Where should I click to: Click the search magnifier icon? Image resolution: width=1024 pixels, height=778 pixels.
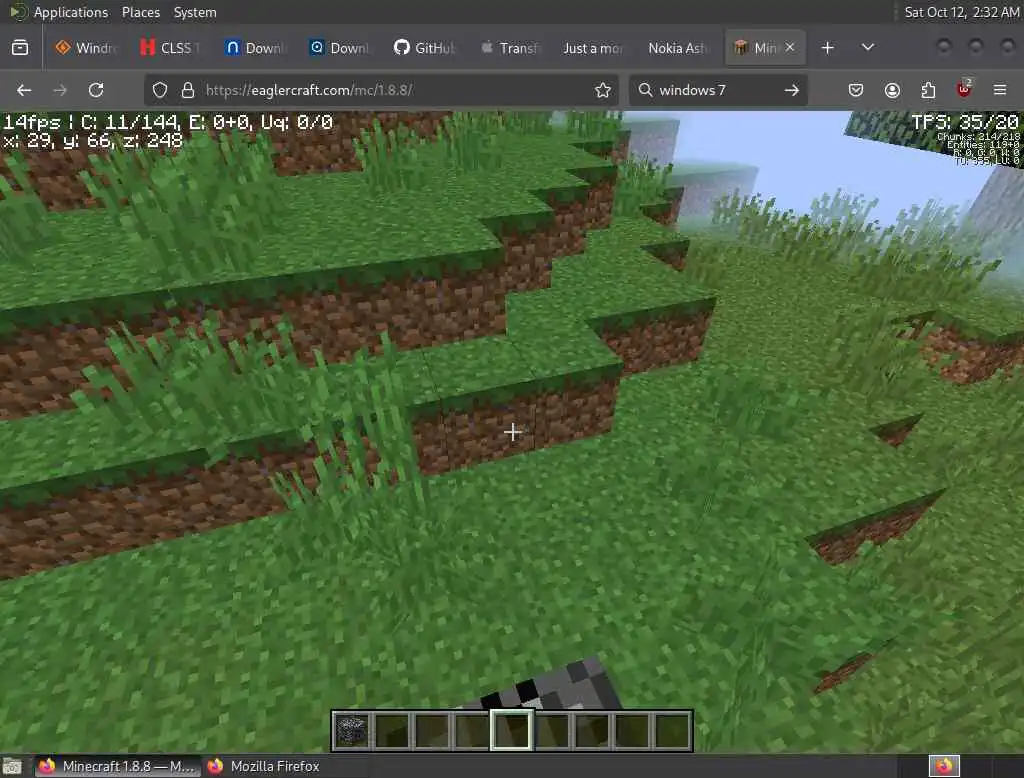click(645, 90)
